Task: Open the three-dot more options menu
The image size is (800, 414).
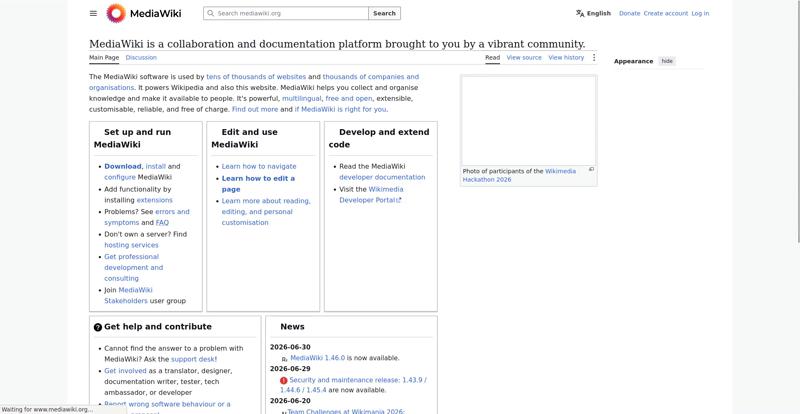Action: point(594,58)
